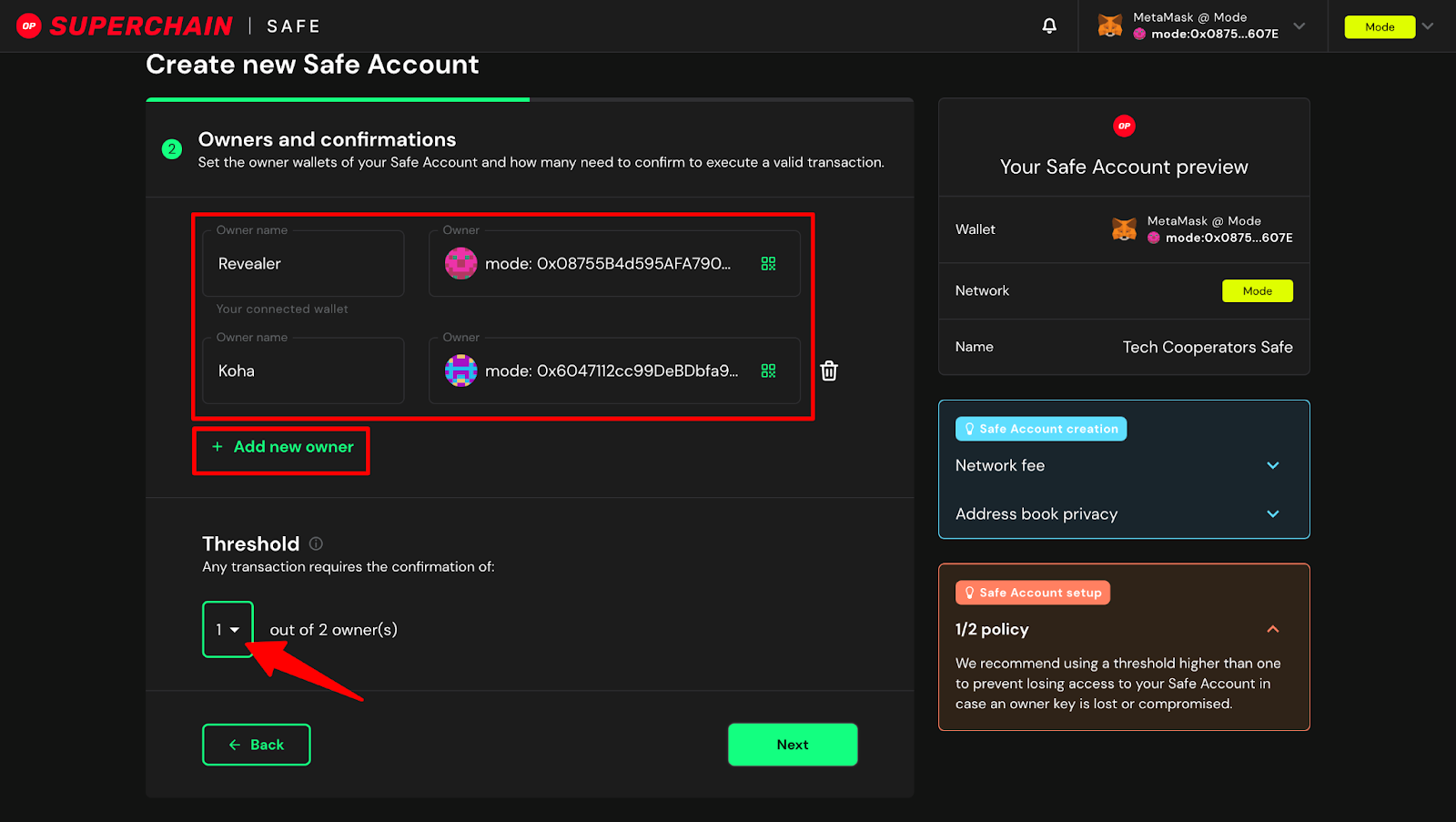
Task: Open the threshold owners dropdown
Action: point(227,629)
